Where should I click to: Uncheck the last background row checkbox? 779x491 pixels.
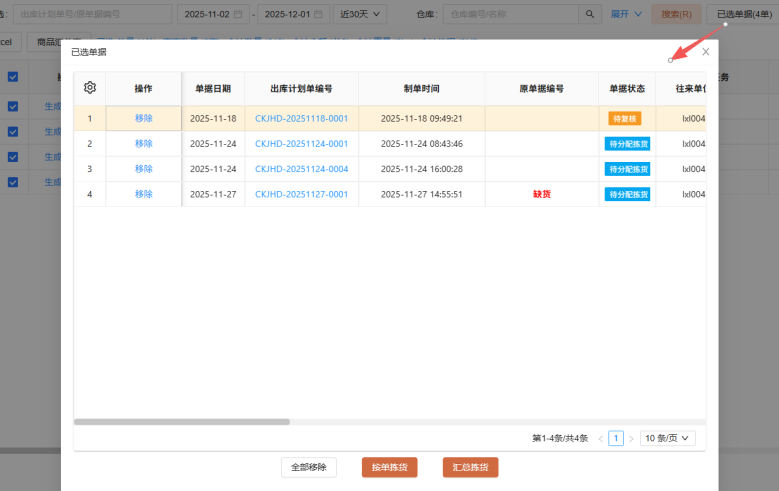(x=13, y=181)
